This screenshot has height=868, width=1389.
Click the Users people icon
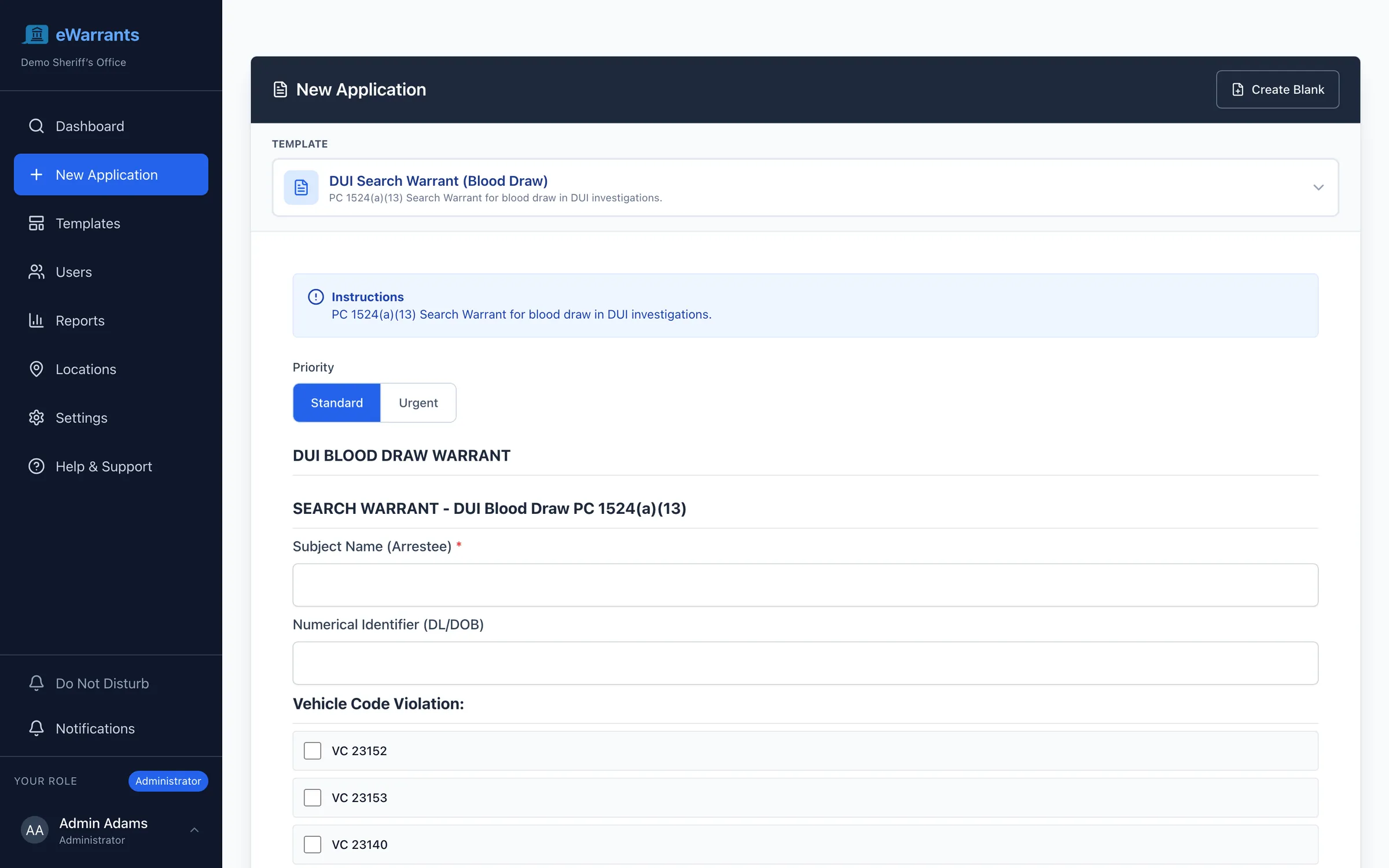[36, 271]
